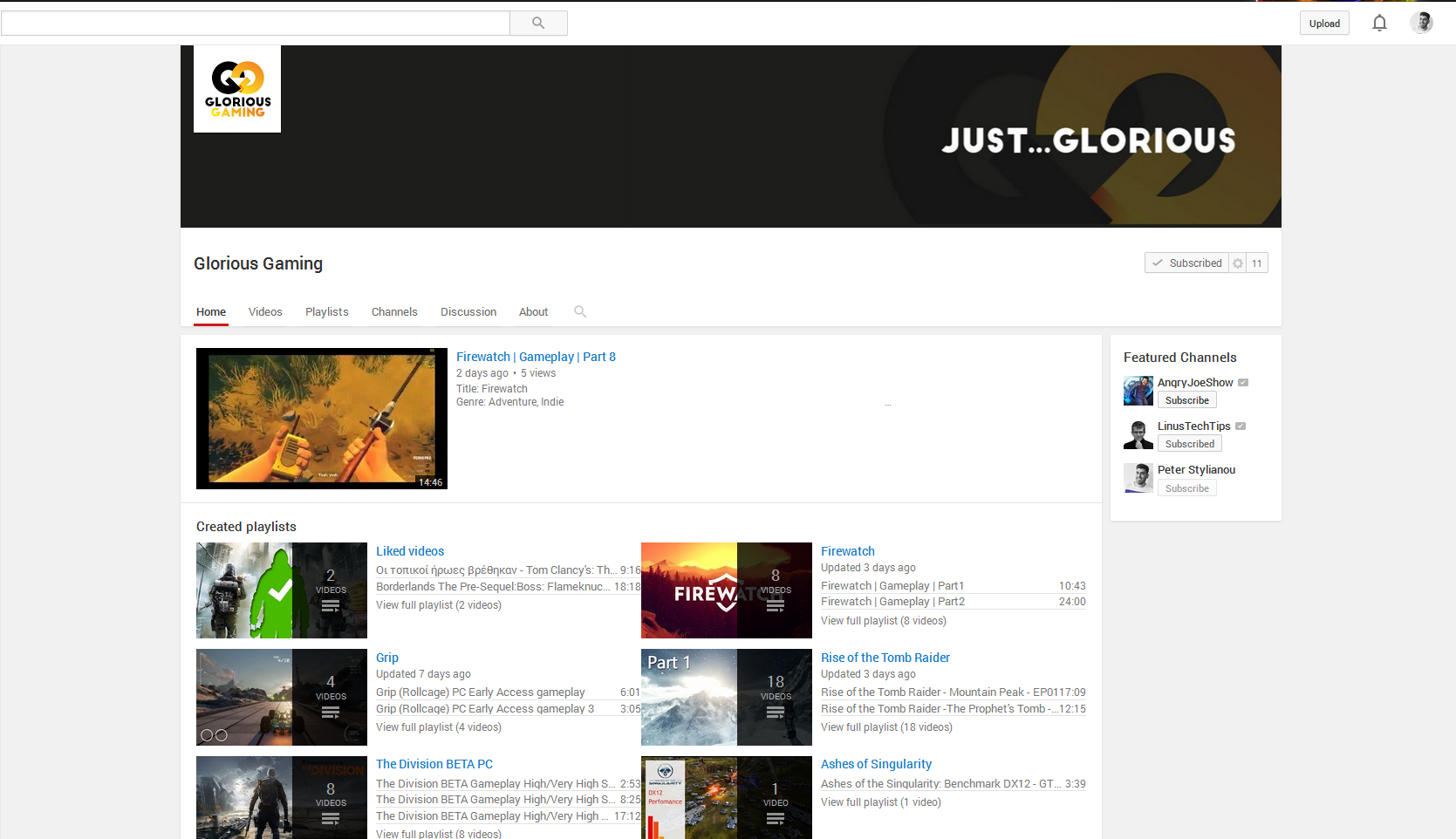Image resolution: width=1456 pixels, height=839 pixels.
Task: Toggle the Subscribed button for Glorious Gaming
Action: (1186, 263)
